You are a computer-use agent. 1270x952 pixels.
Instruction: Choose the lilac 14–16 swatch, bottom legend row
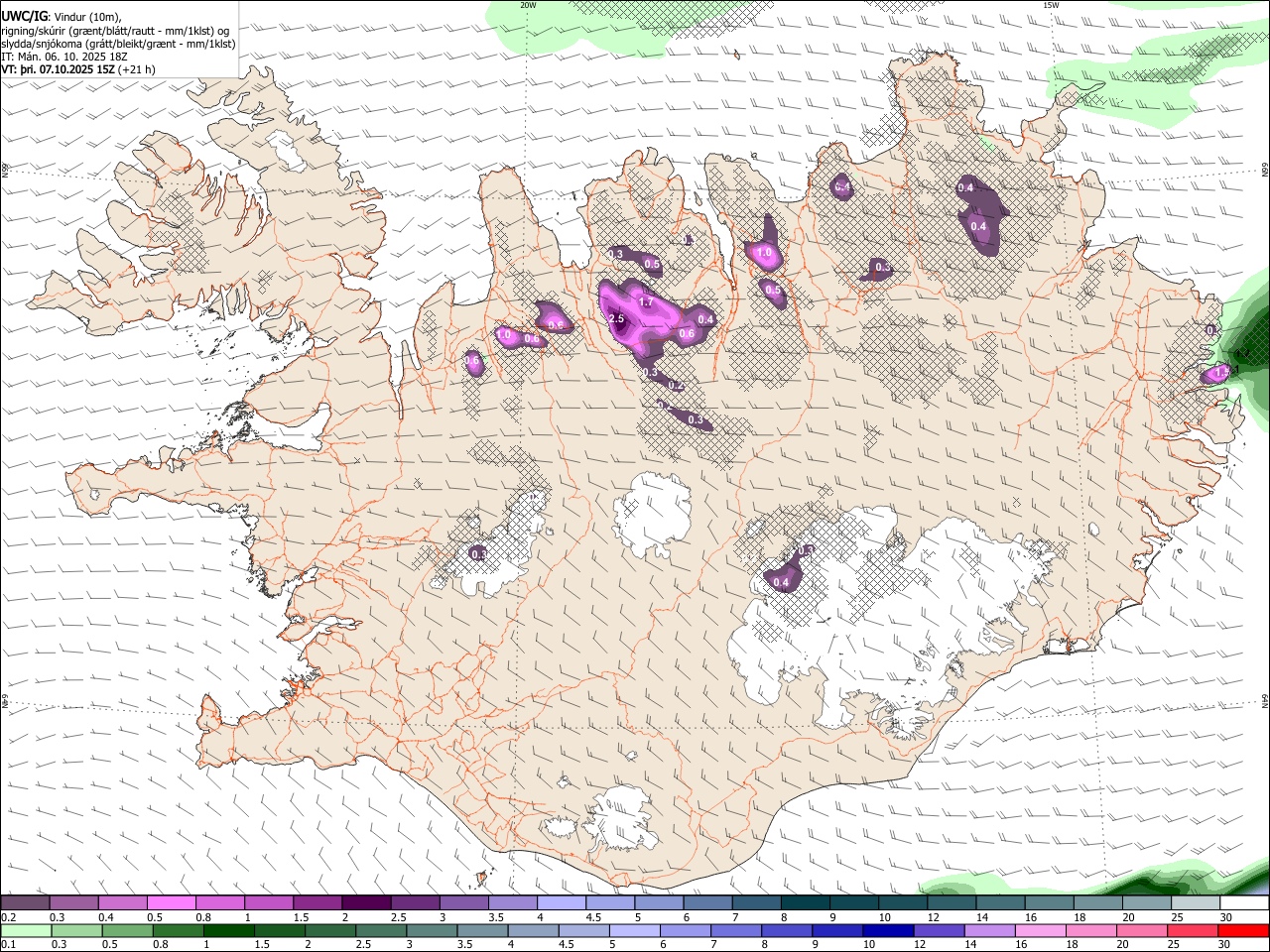990,930
